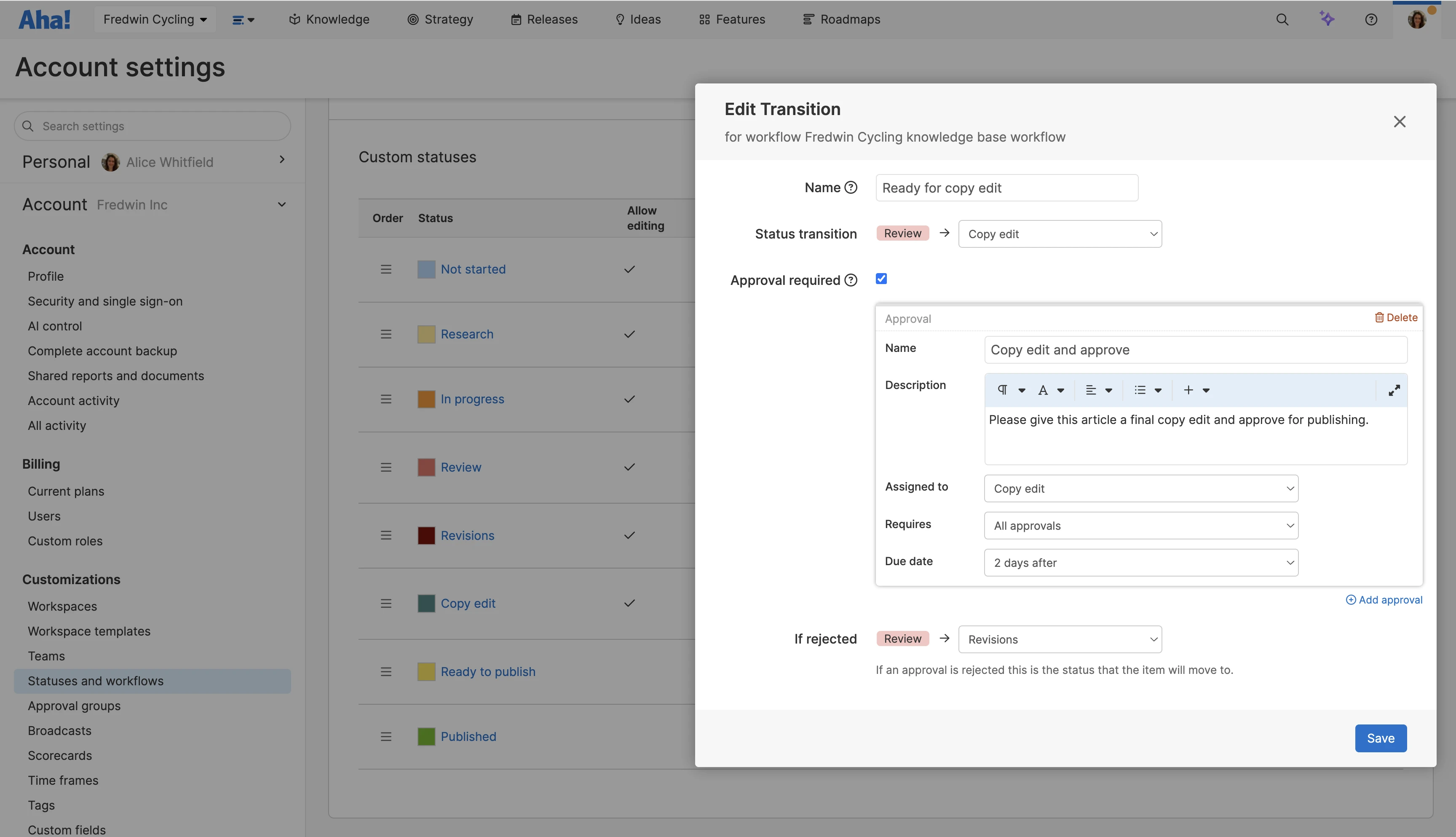Open the AI sparkle assistant icon
The height and width of the screenshot is (837, 1456).
[x=1326, y=19]
